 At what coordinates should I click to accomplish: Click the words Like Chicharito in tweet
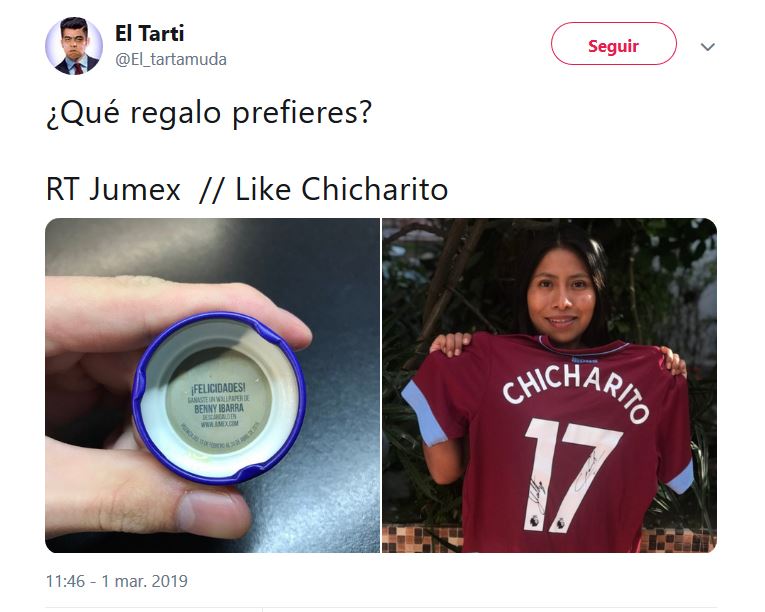[342, 189]
